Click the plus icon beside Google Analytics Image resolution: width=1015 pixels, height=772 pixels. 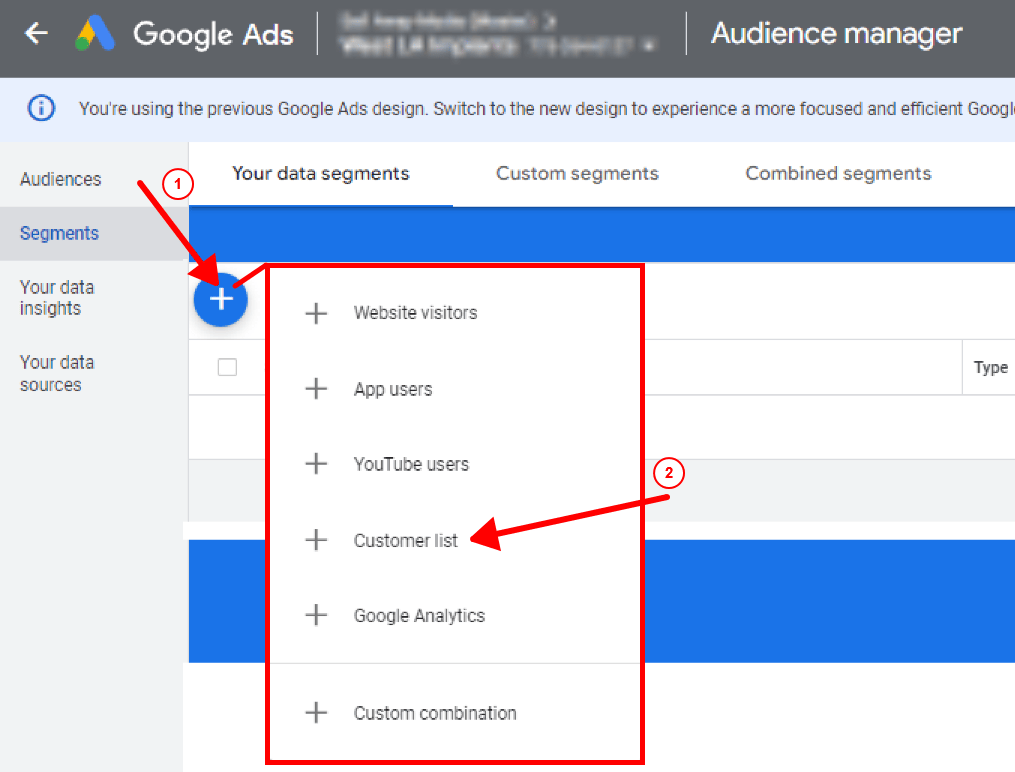coord(316,615)
